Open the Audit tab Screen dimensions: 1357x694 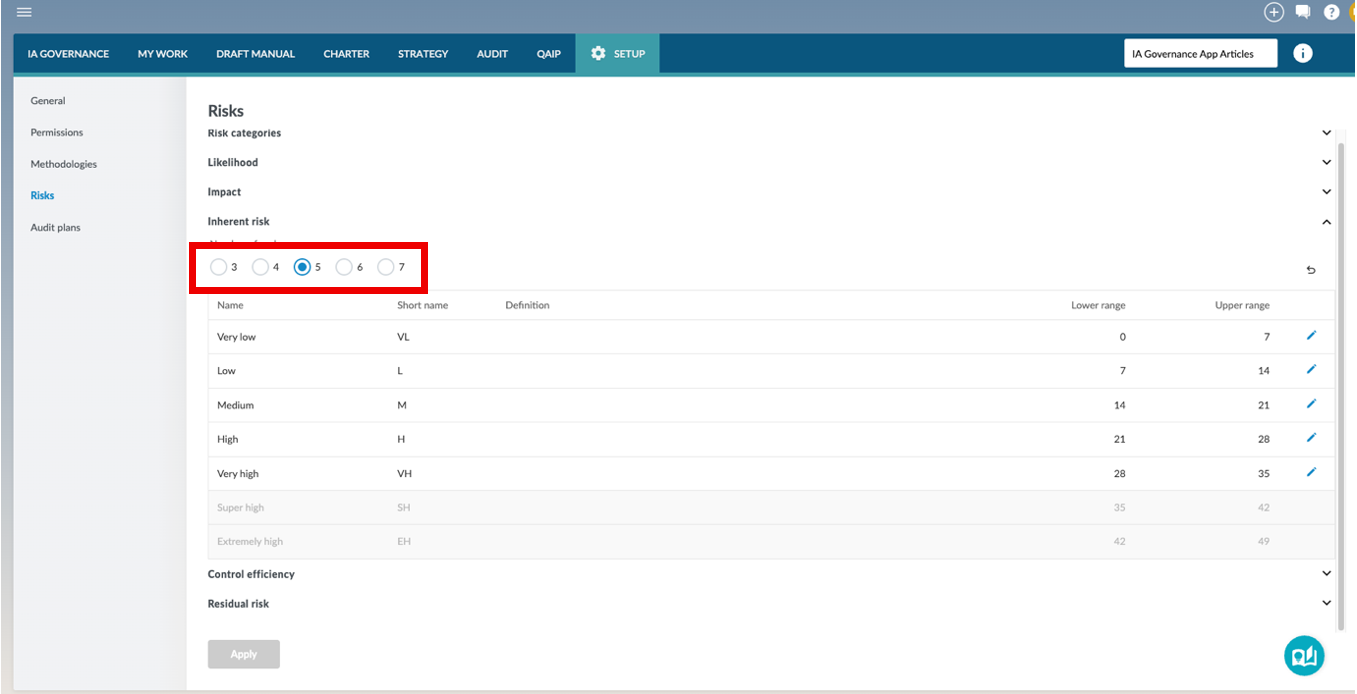click(492, 54)
